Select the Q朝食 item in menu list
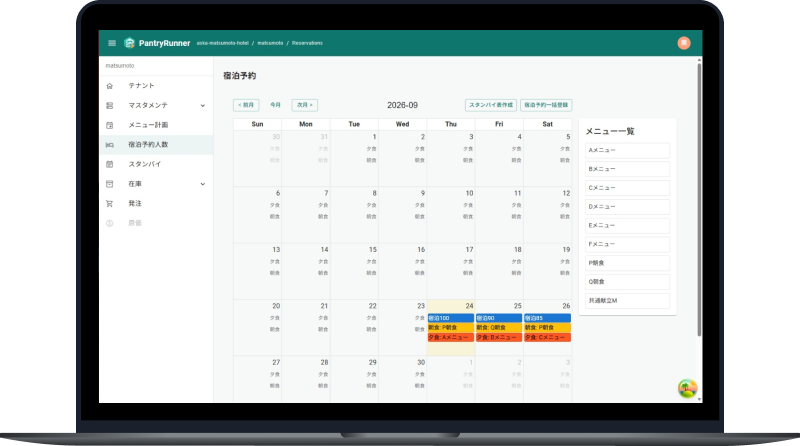The image size is (800, 446). pos(627,282)
